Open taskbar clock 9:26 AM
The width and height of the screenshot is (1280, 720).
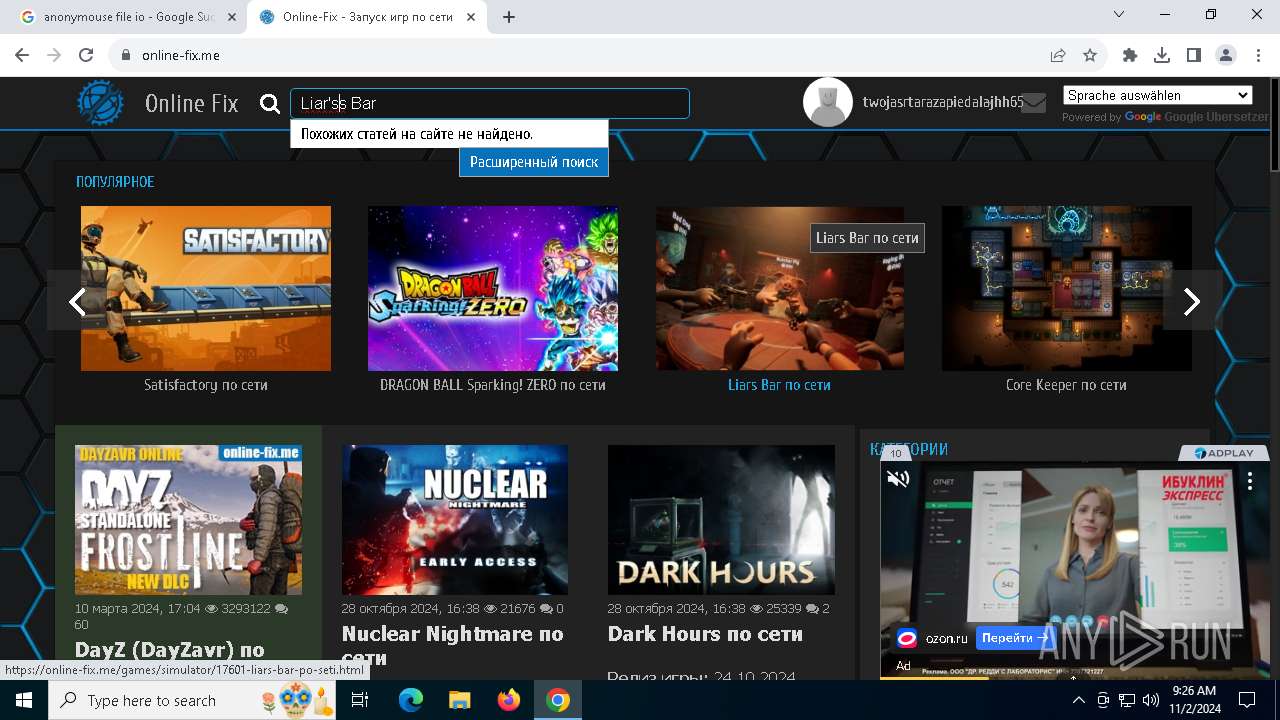(x=1194, y=700)
